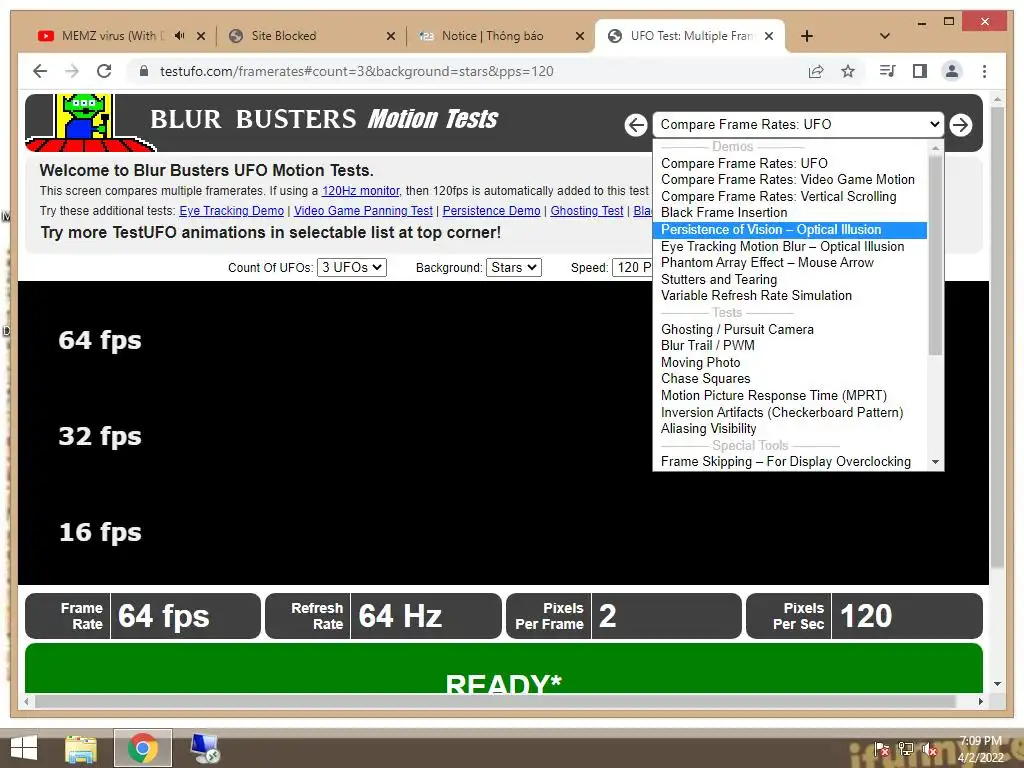Reload the TestUFO page

tap(104, 71)
